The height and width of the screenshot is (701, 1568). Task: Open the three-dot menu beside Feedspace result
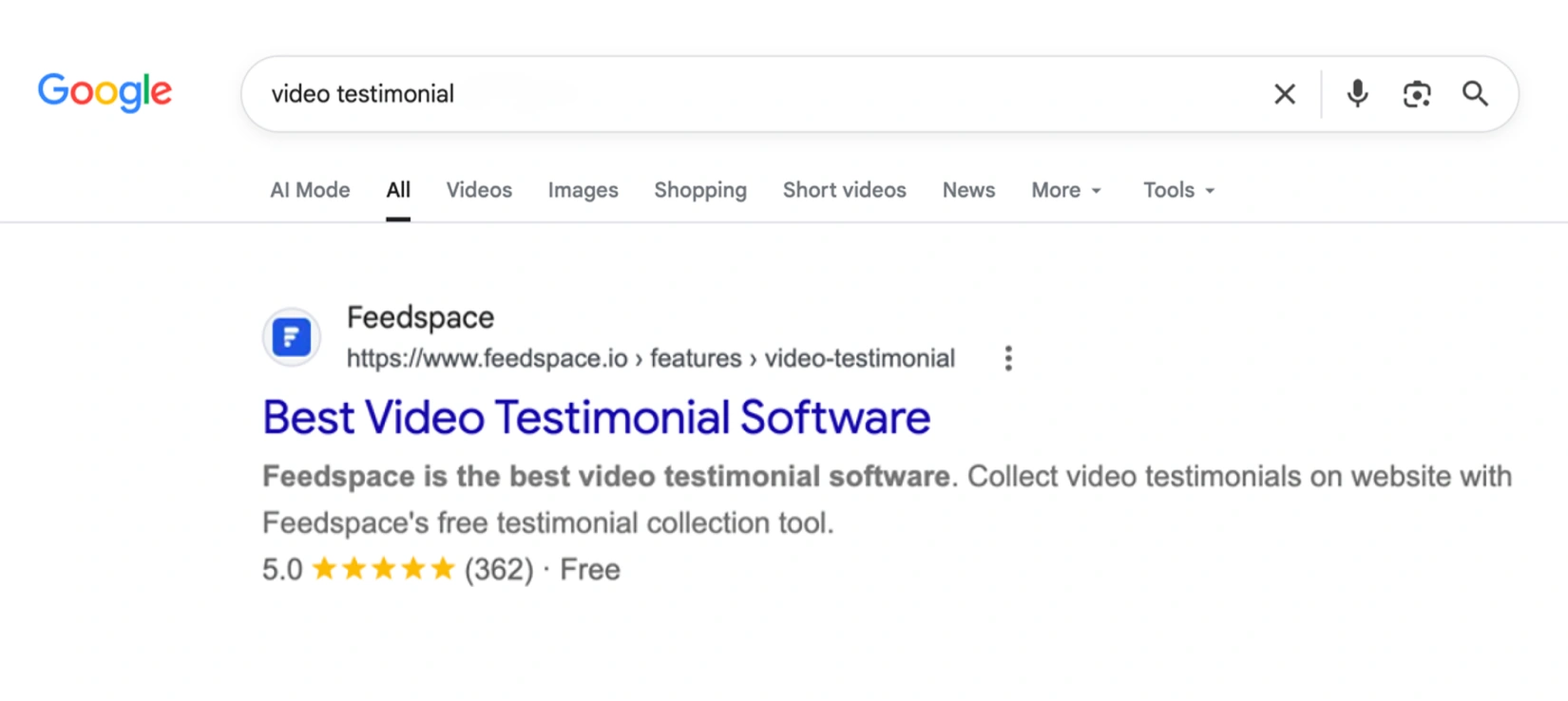coord(1008,358)
